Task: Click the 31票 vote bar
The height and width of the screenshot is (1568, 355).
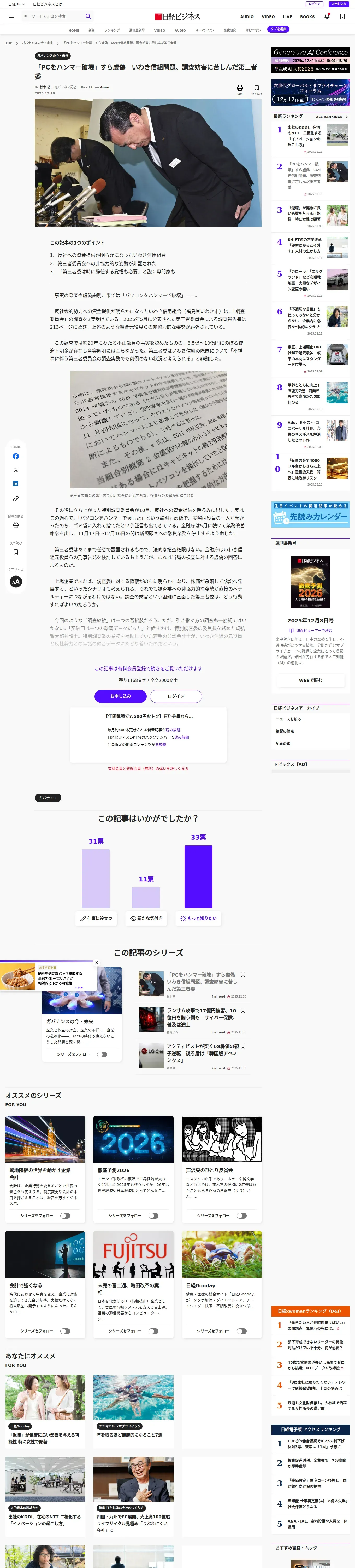Action: coord(96,878)
